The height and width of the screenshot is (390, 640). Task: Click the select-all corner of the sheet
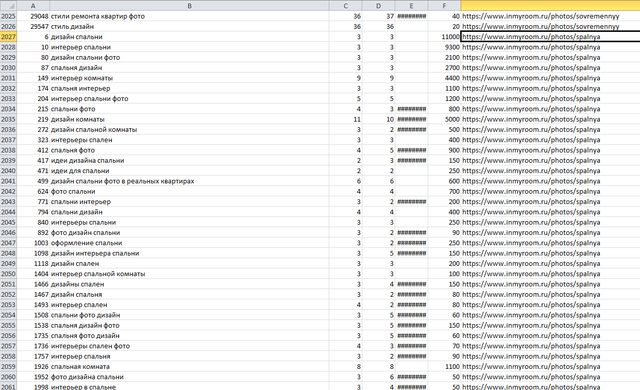[8, 6]
